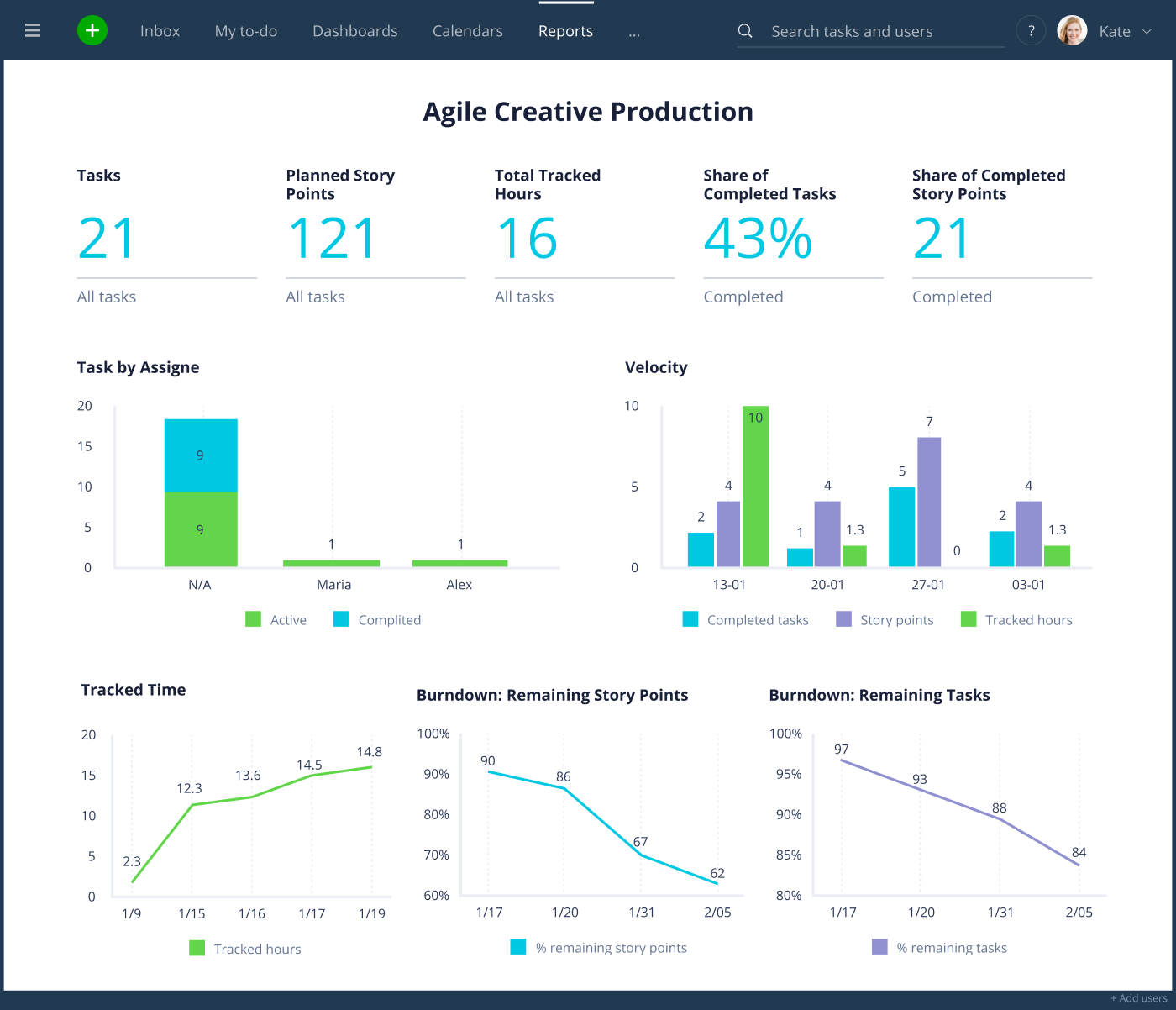Click the Tracked hours legend in Velocity
Viewport: 1176px width, 1010px height.
coord(1017,619)
